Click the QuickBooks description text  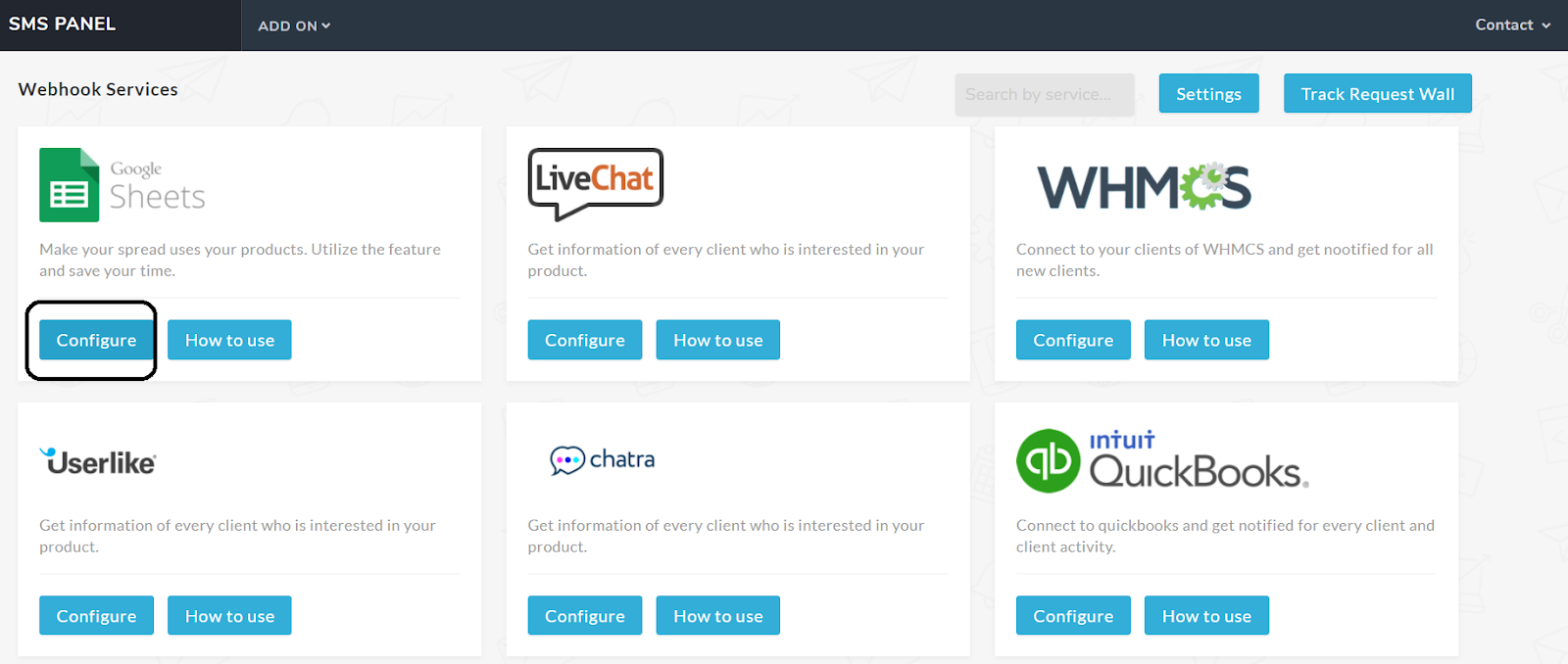pyautogui.click(x=1225, y=537)
